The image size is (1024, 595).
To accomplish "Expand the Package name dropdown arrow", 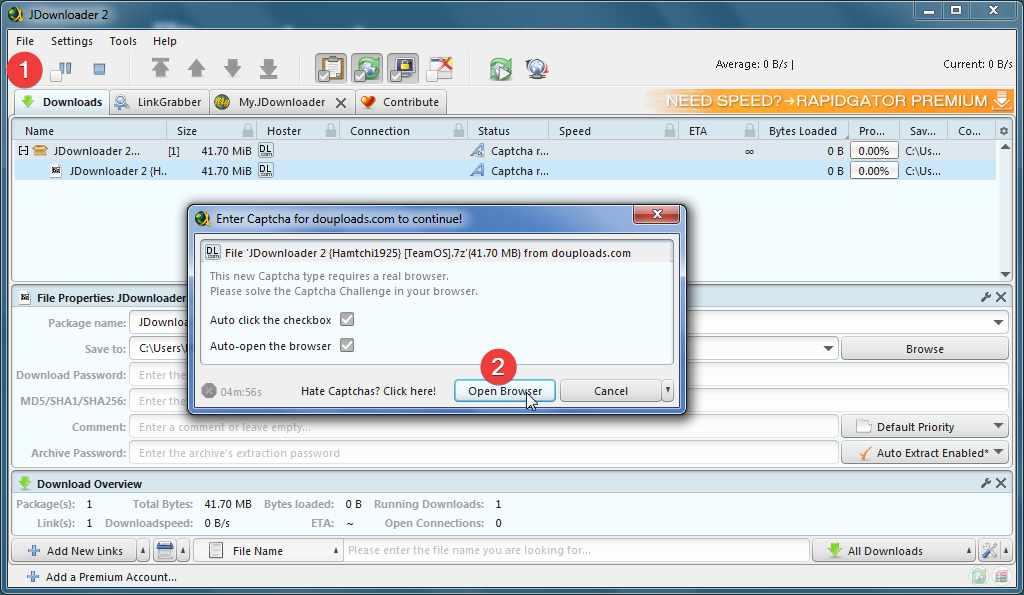I will (x=998, y=323).
